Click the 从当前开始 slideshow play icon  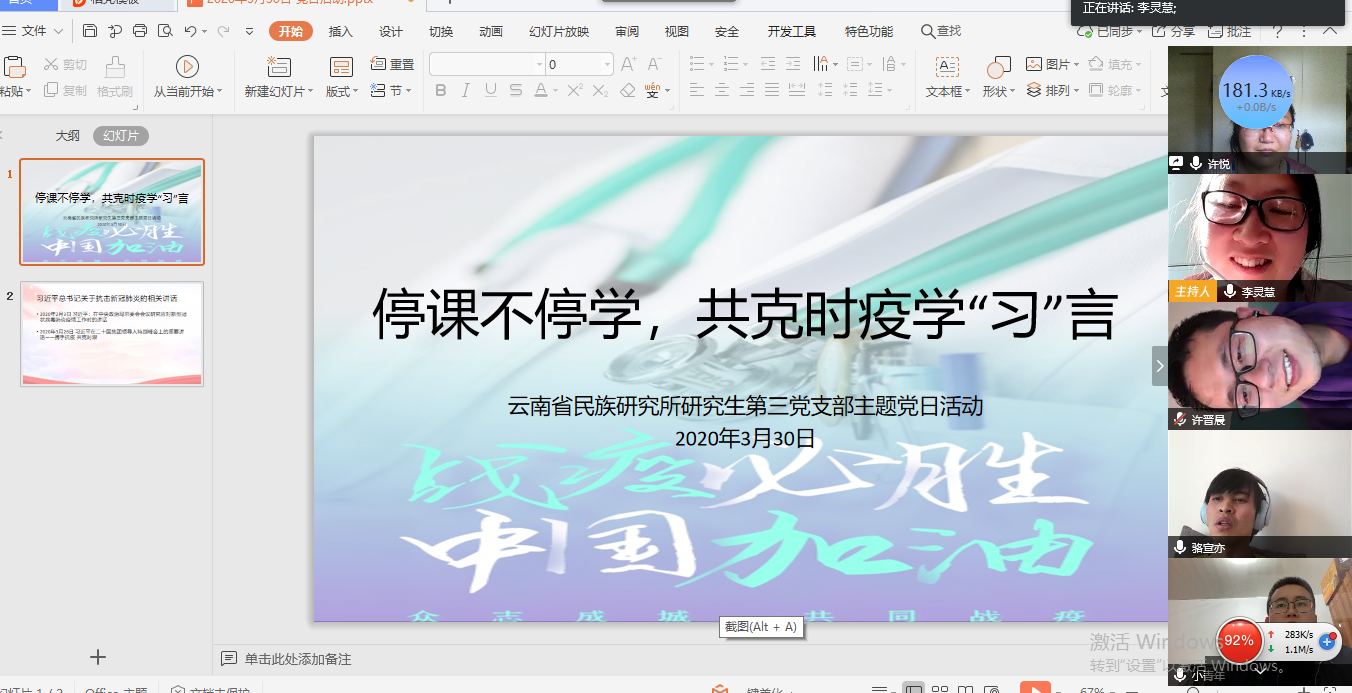(x=187, y=66)
